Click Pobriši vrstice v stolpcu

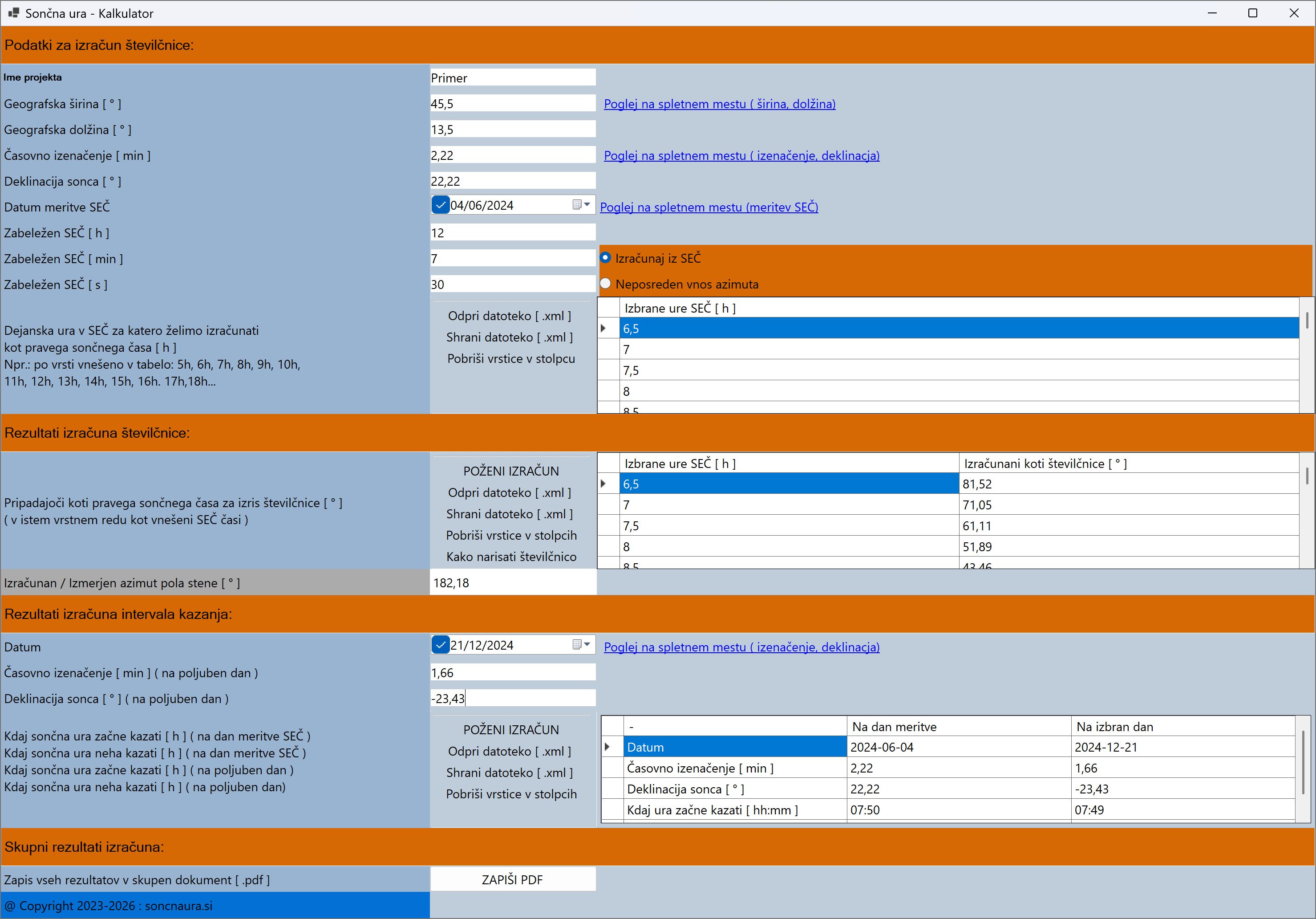point(511,358)
